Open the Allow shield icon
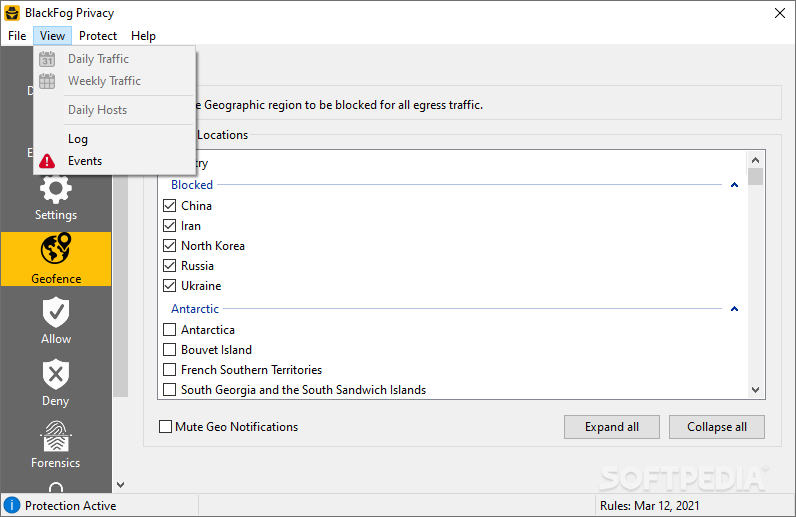 click(x=56, y=312)
